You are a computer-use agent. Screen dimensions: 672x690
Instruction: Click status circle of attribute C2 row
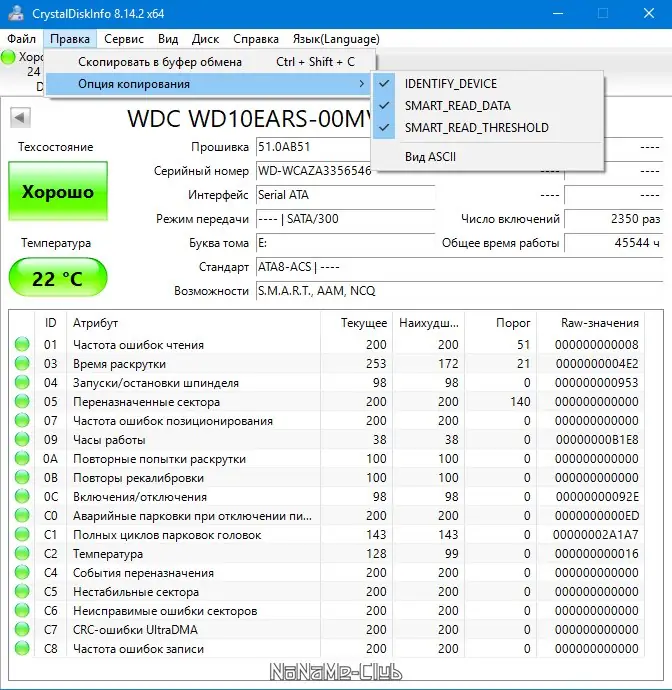click(x=22, y=554)
